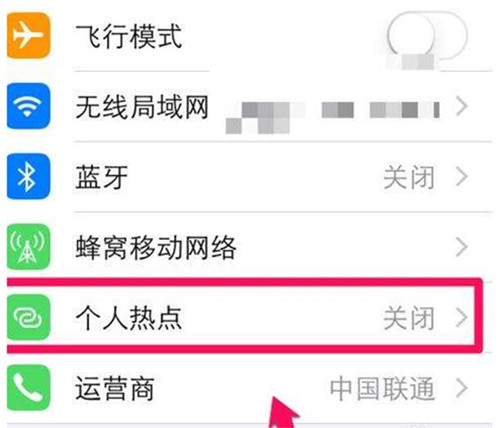Toggle the 飞行模式 switch
Image resolution: width=500 pixels, height=428 pixels.
point(427,36)
